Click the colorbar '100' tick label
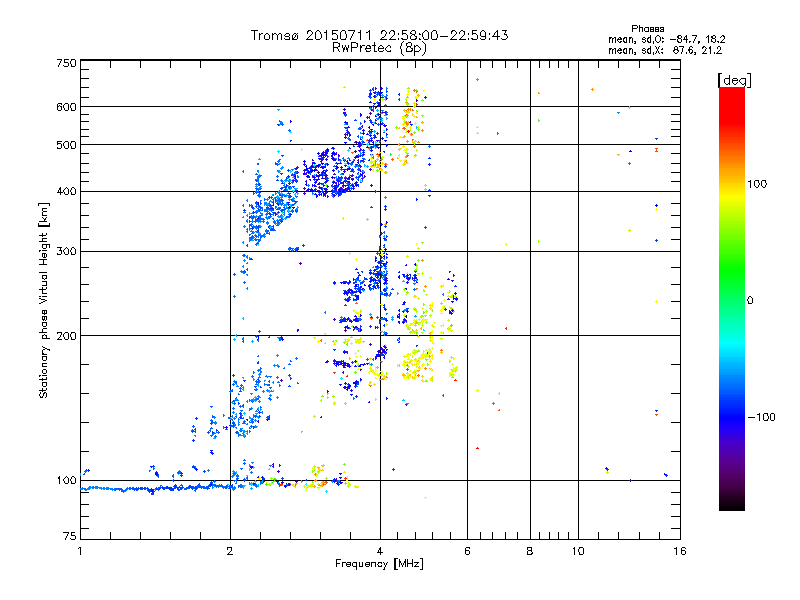The width and height of the screenshot is (800, 600). pyautogui.click(x=757, y=184)
